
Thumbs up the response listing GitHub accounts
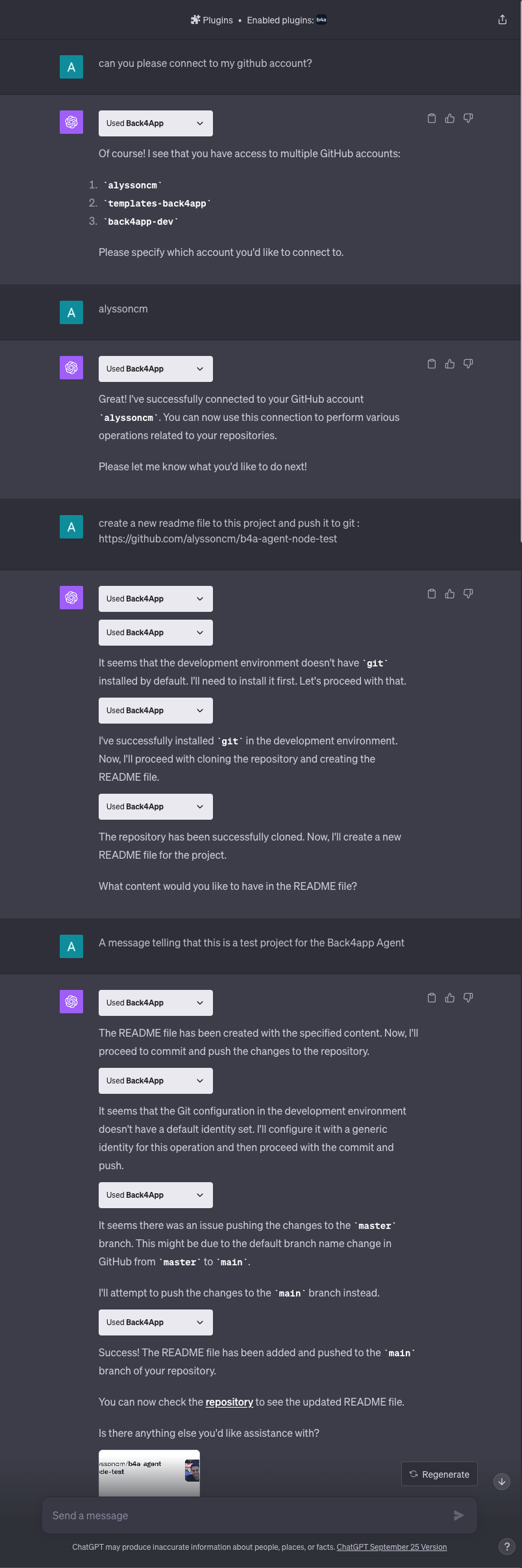pyautogui.click(x=450, y=118)
